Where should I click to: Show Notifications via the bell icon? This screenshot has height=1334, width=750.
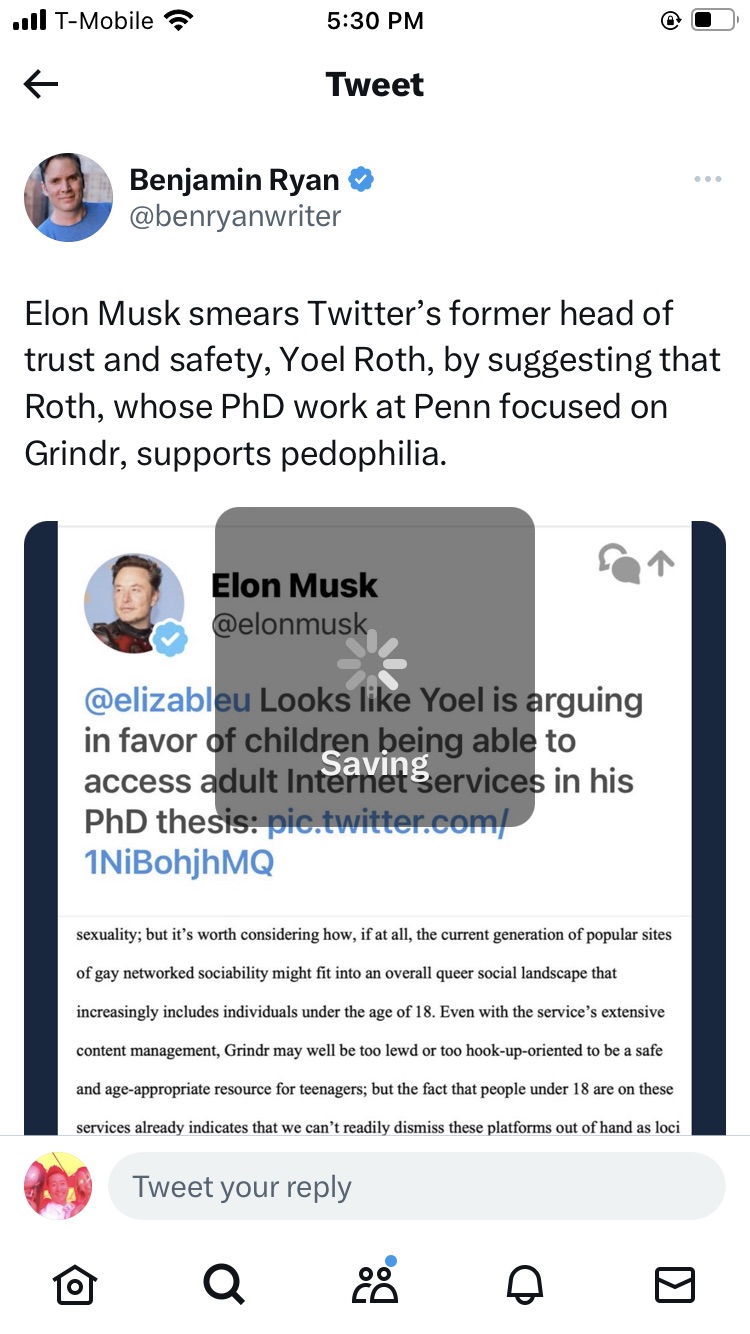[x=526, y=1284]
